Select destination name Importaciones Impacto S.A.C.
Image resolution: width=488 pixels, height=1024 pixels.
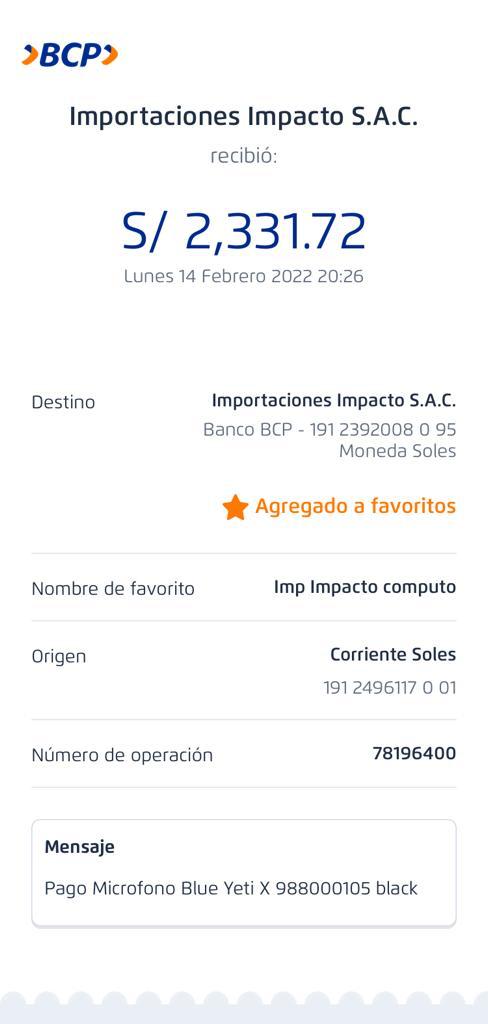click(334, 400)
